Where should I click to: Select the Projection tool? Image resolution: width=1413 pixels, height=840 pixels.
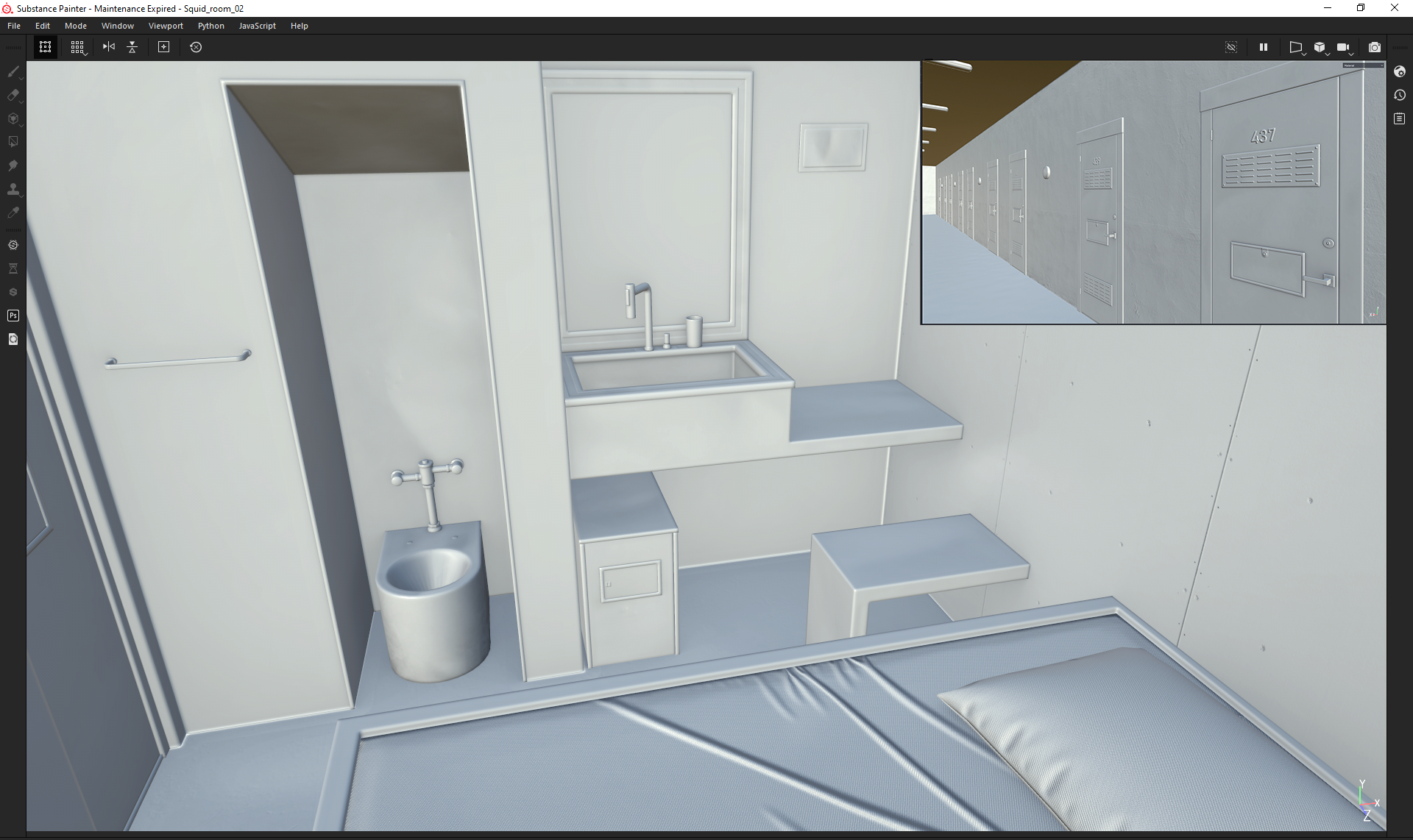tap(13, 118)
